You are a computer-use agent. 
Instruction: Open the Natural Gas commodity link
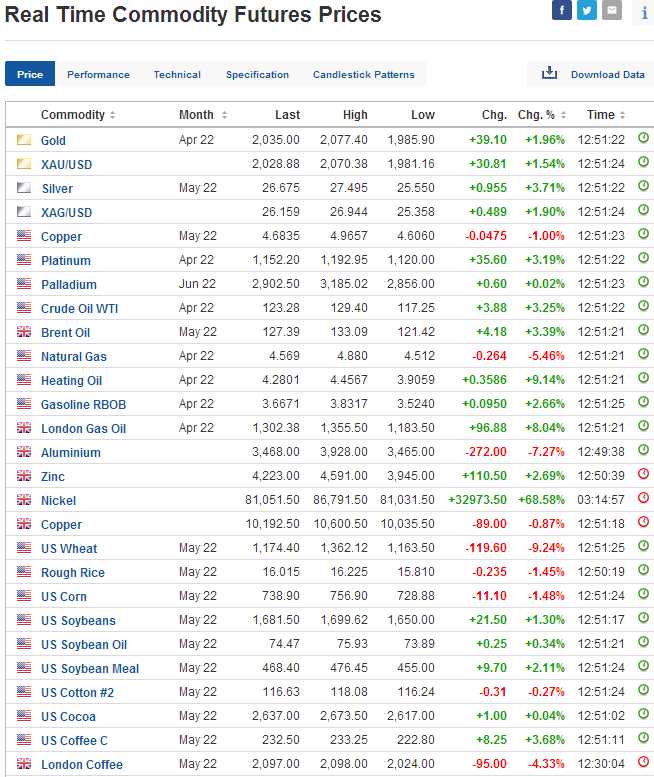74,357
